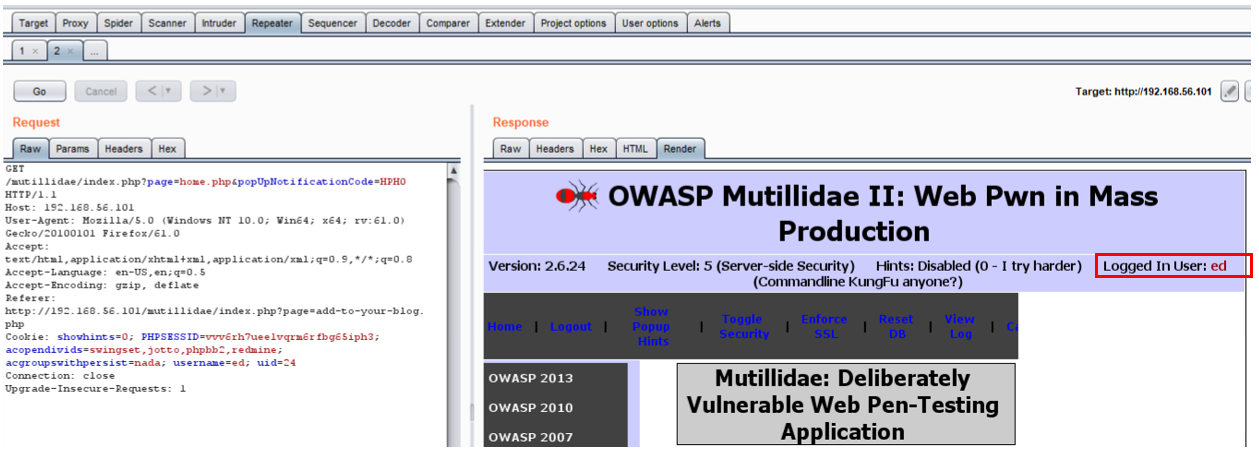The width and height of the screenshot is (1259, 456).
Task: Open the previous-history dropdown arrow
Action: [169, 91]
